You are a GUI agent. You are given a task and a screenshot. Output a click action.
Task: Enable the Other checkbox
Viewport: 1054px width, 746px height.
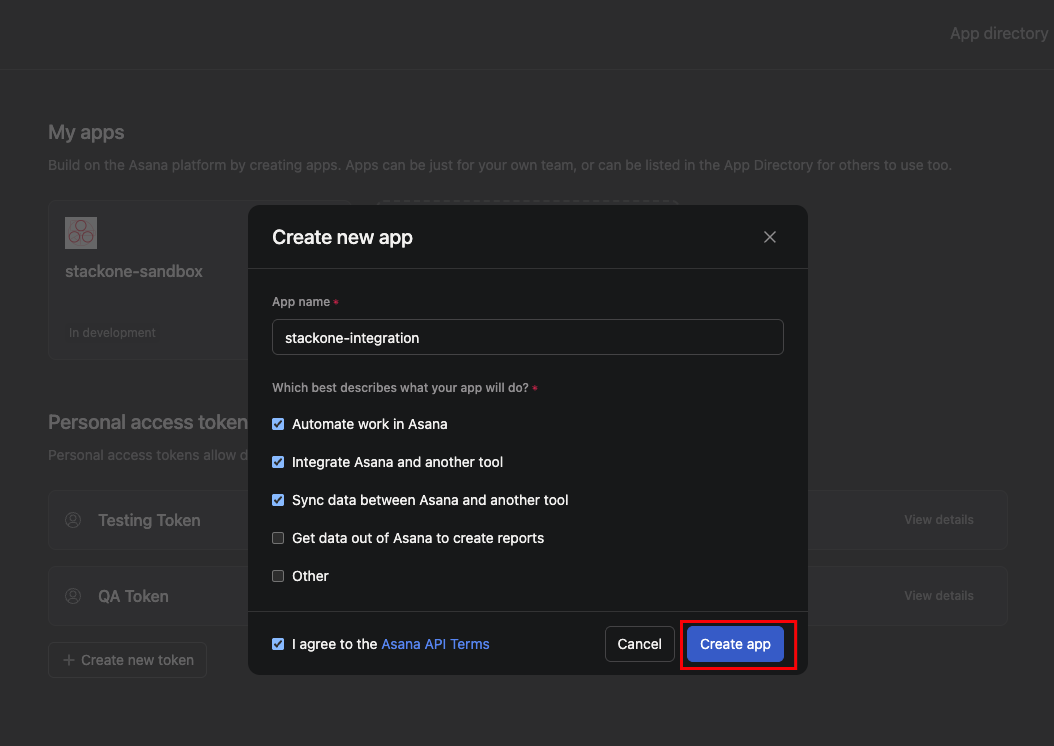click(x=277, y=576)
